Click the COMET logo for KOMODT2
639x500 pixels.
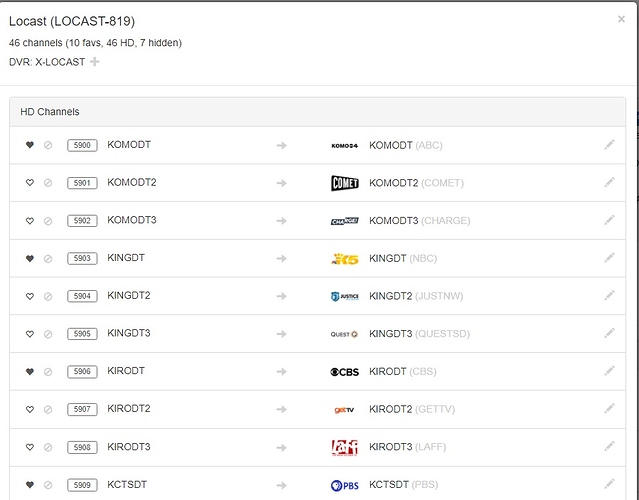pos(344,183)
